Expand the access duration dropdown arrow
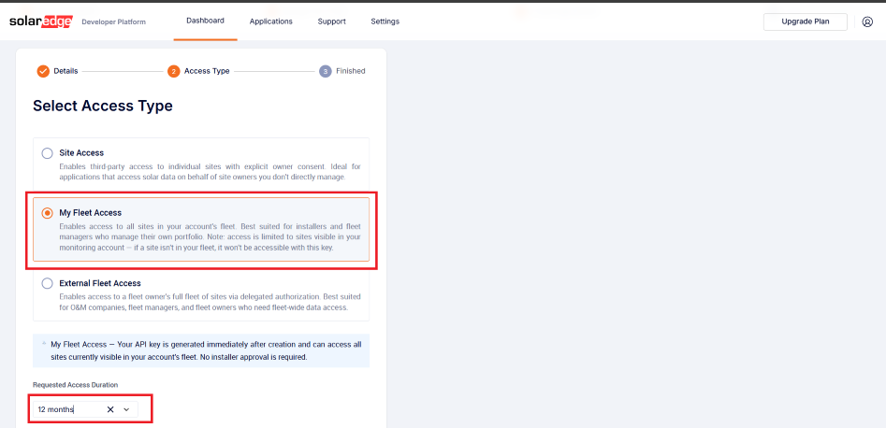Viewport: 886px width, 428px height. tap(127, 409)
